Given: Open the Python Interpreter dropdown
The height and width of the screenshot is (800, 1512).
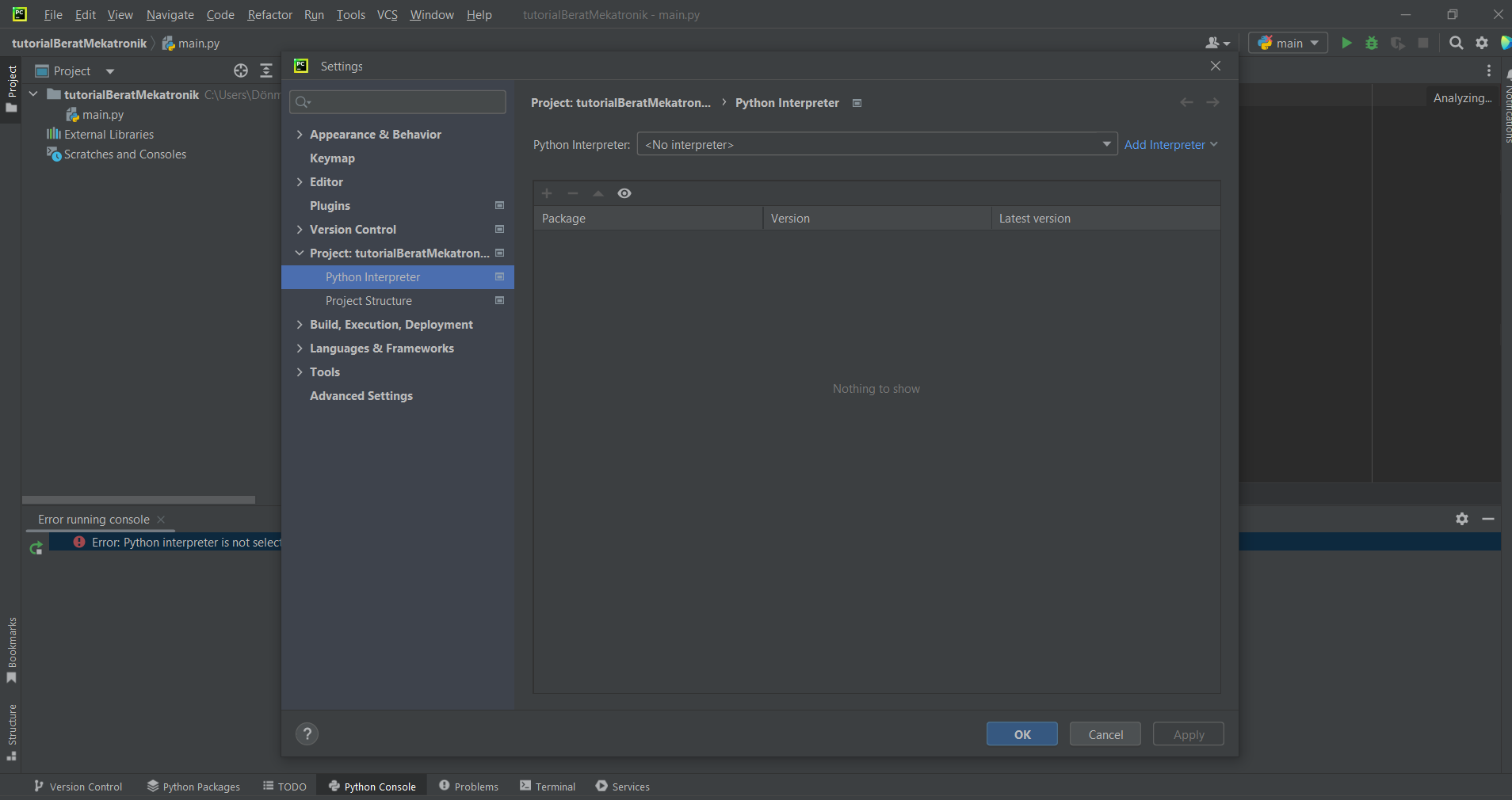Looking at the screenshot, I should point(876,144).
